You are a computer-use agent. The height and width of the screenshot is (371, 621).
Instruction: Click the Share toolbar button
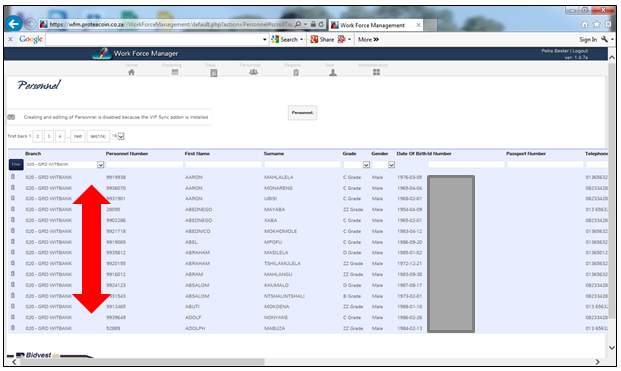[322, 40]
